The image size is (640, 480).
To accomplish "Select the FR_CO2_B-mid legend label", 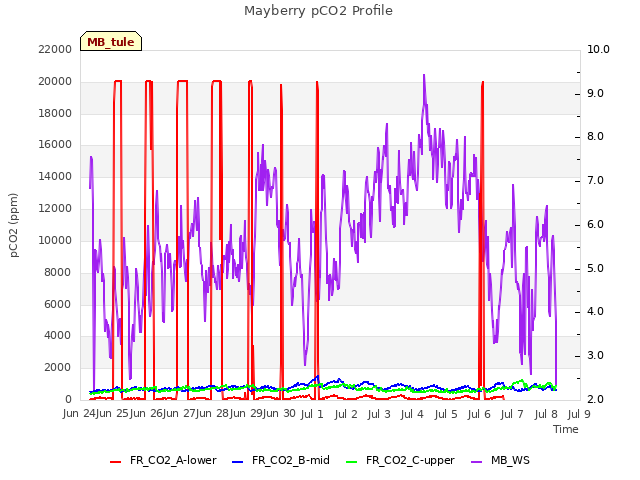I will (291, 460).
